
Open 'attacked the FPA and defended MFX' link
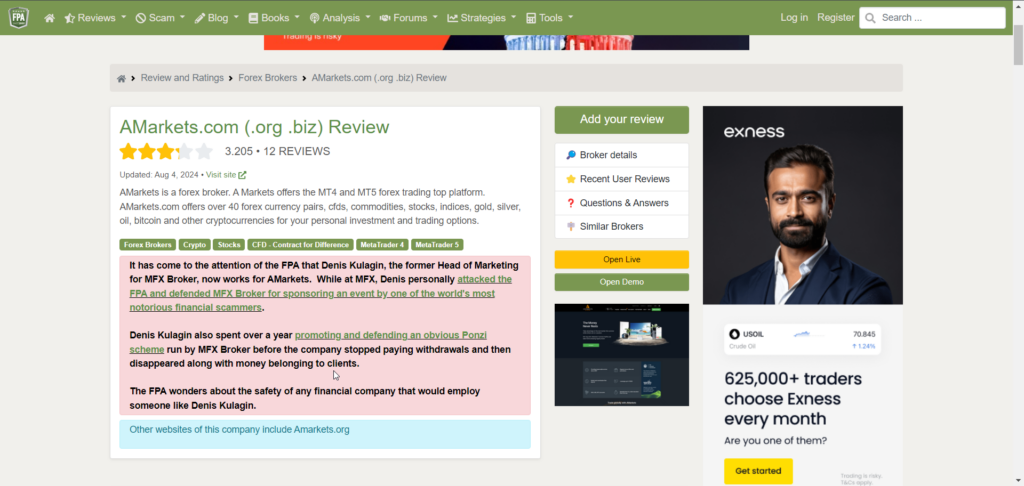coord(312,293)
